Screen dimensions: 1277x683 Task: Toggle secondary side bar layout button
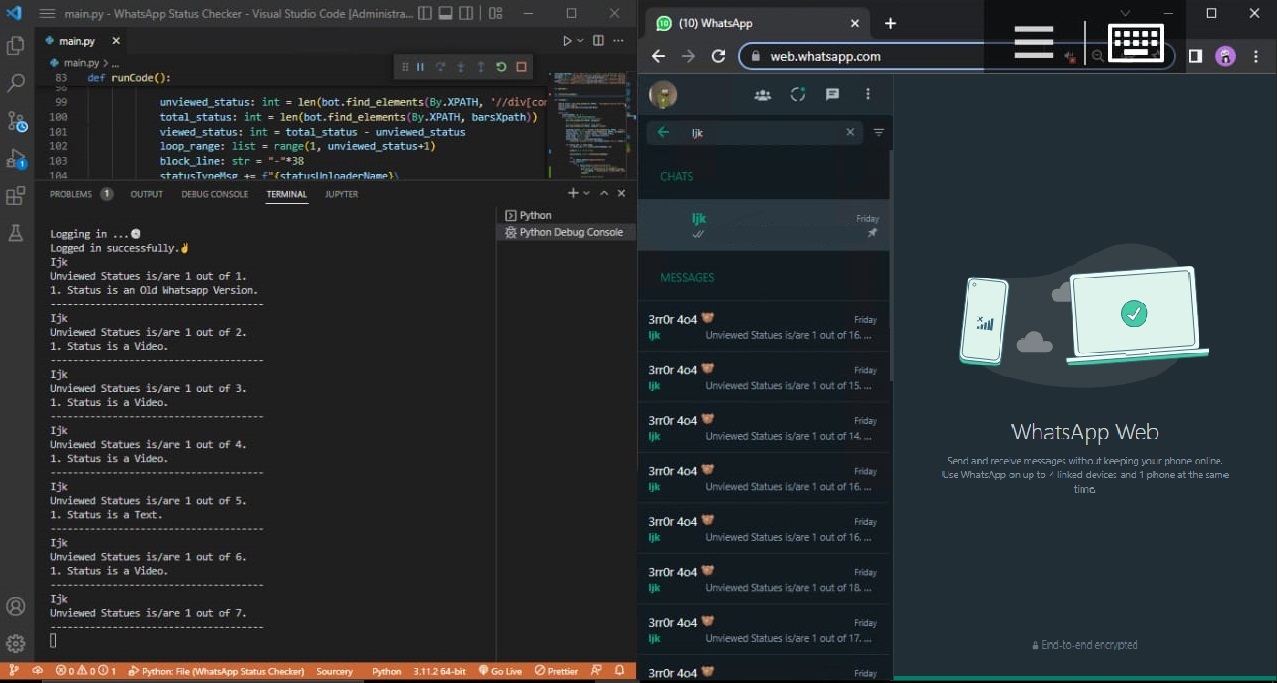467,14
